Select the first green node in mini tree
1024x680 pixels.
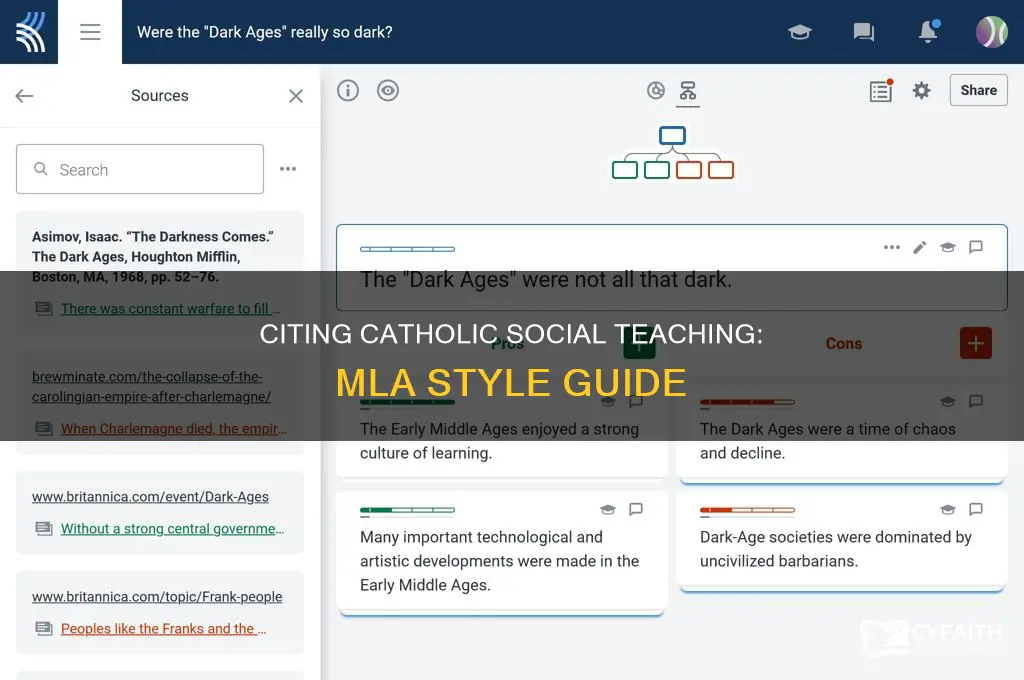coord(625,170)
